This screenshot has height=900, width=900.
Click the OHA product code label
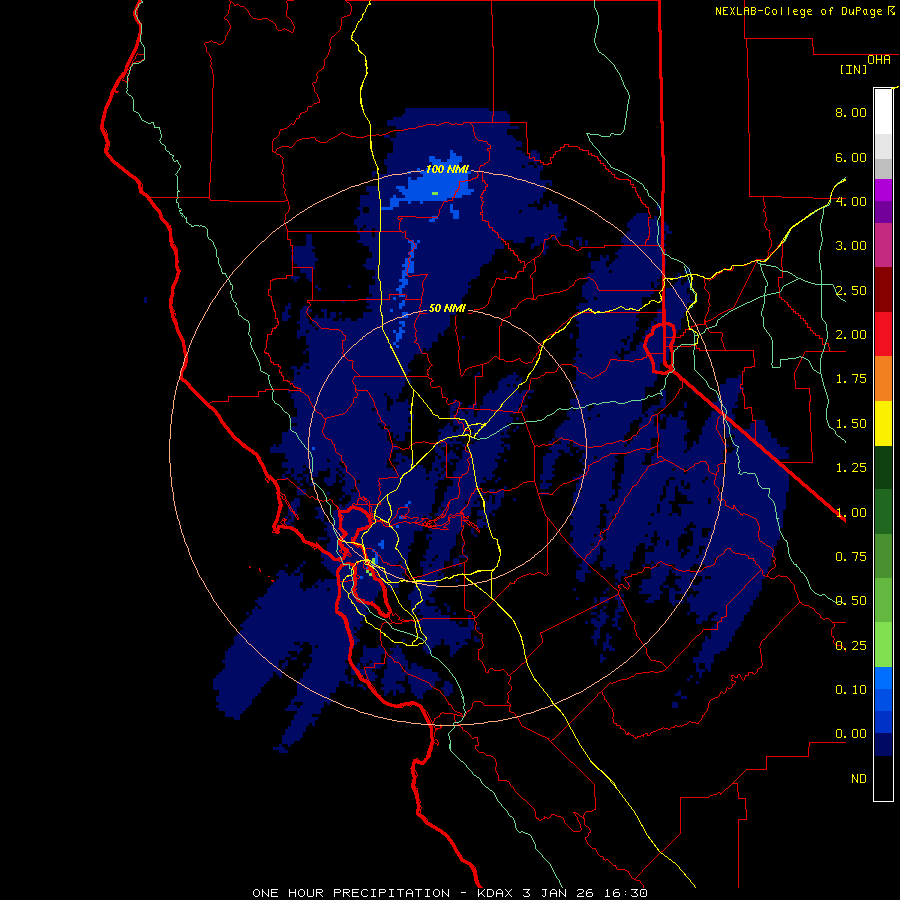879,60
